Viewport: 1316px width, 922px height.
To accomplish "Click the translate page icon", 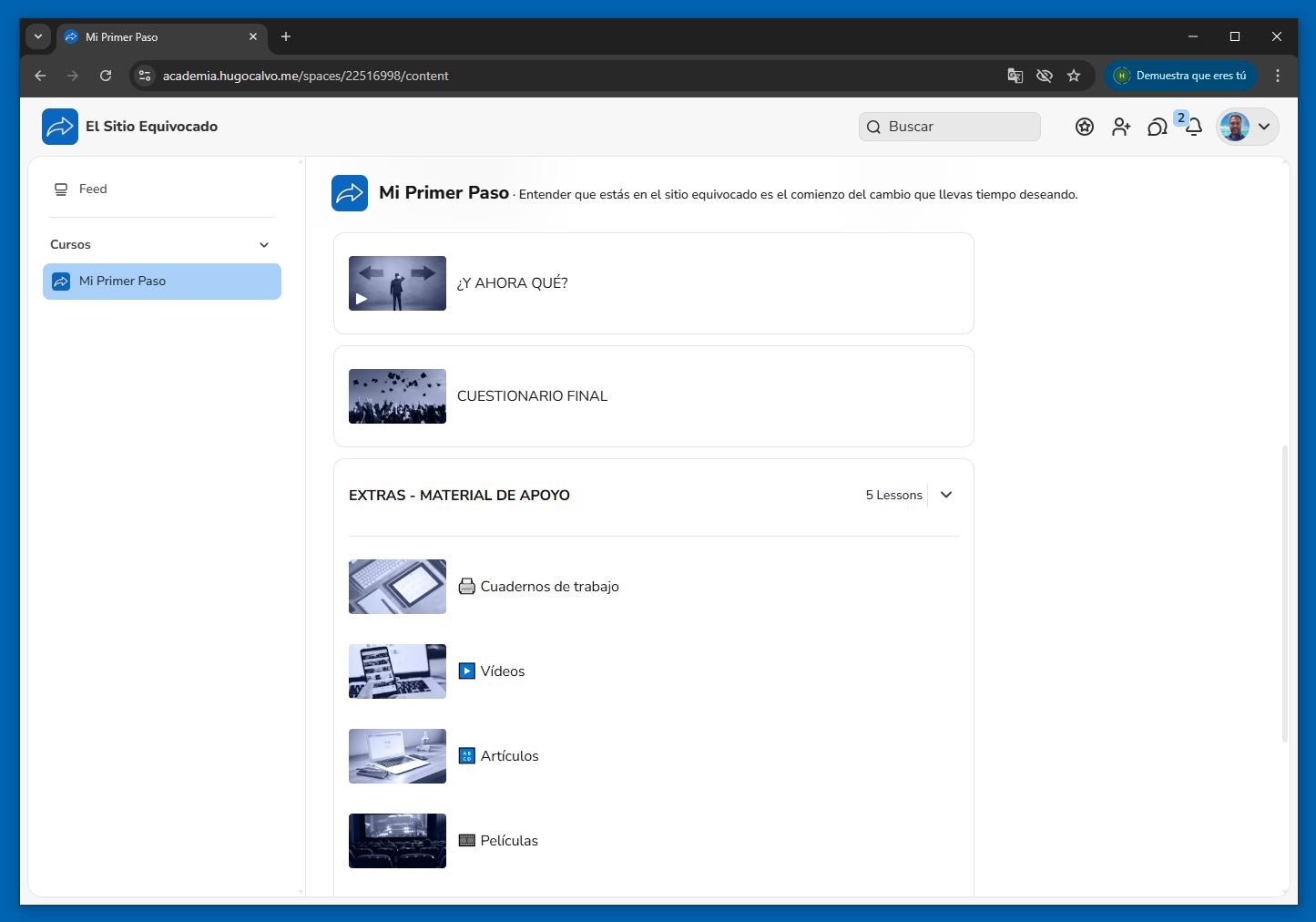I will click(1015, 76).
